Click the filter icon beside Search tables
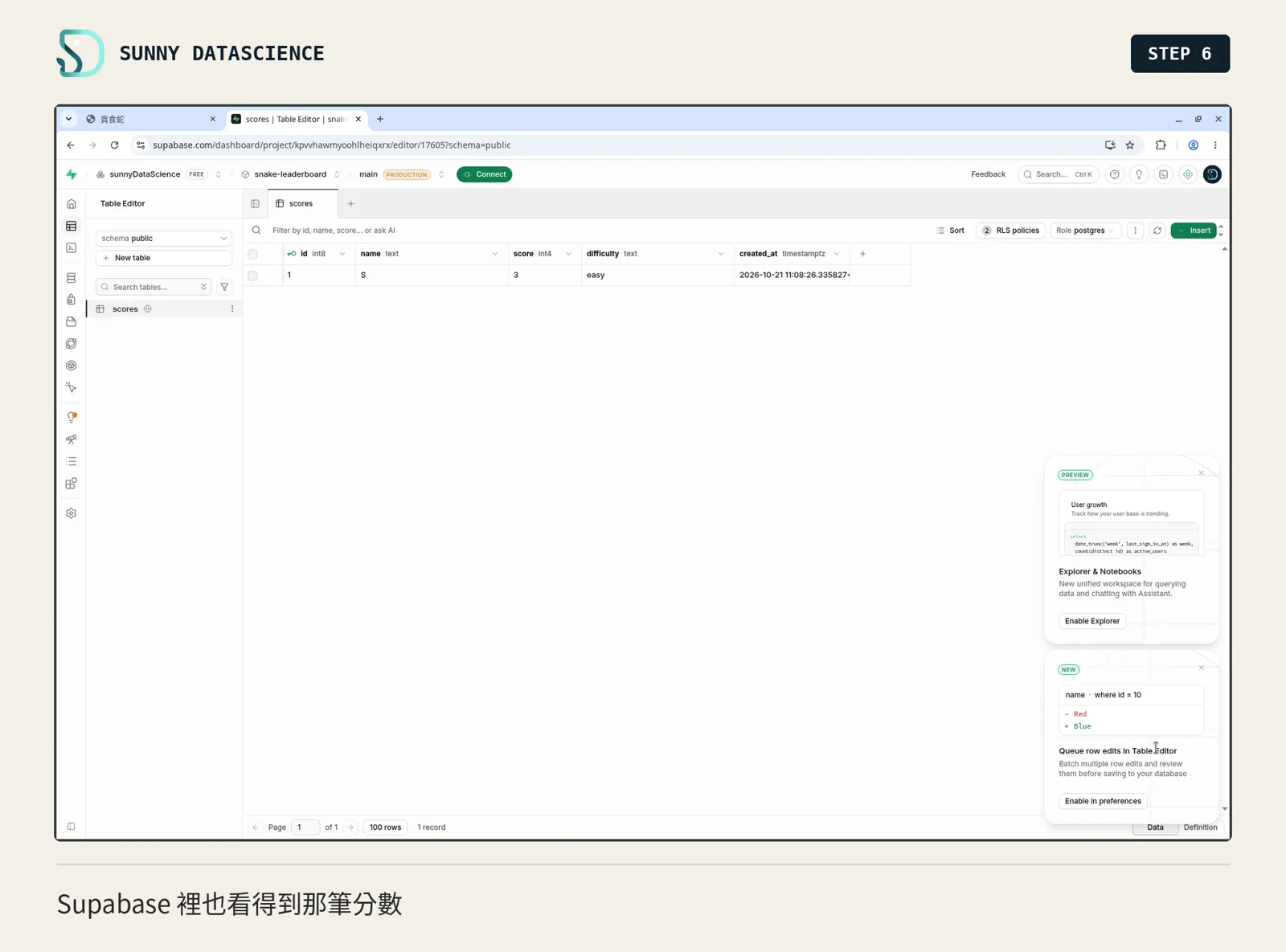This screenshot has height=952, width=1286. point(225,287)
